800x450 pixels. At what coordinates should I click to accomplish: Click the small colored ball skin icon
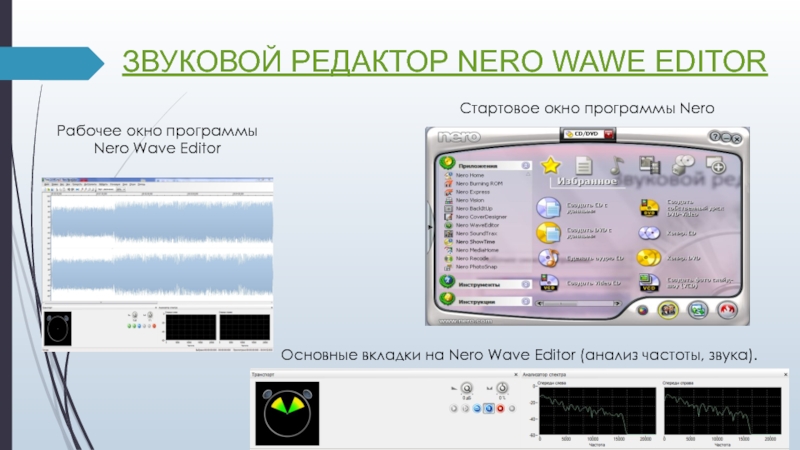[642, 310]
